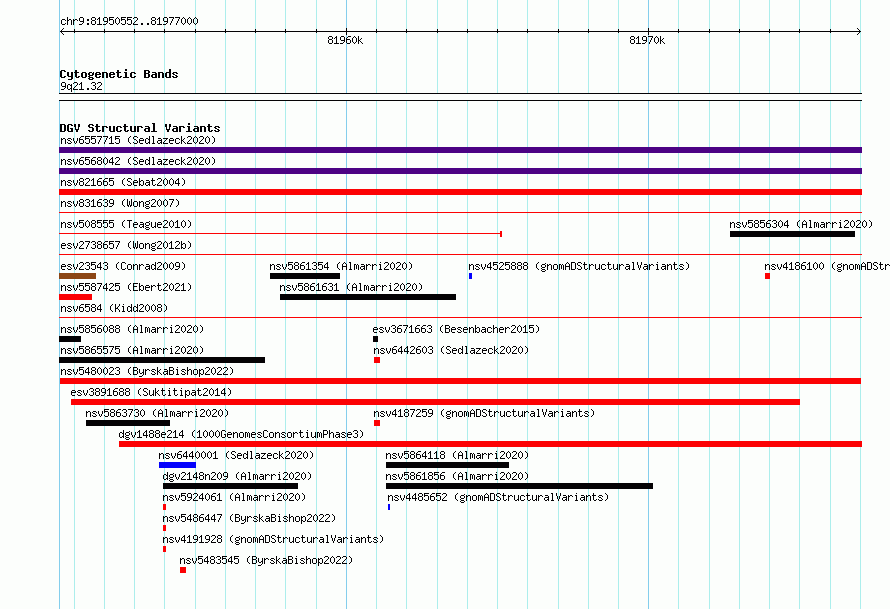Select the nsv5861856 (Almarri2020) label
The height and width of the screenshot is (609, 890).
point(457,476)
